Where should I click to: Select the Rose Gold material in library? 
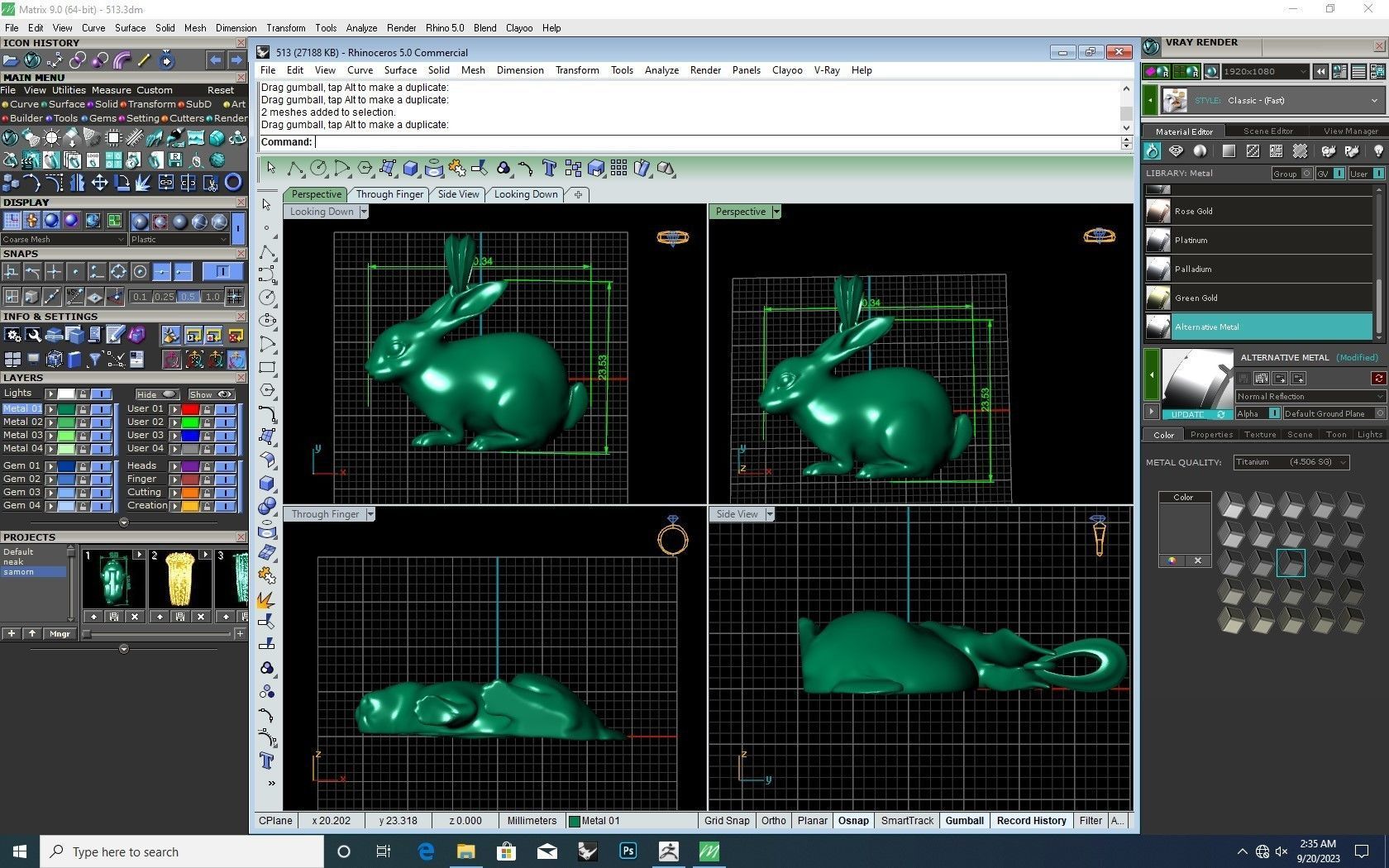(x=1259, y=212)
